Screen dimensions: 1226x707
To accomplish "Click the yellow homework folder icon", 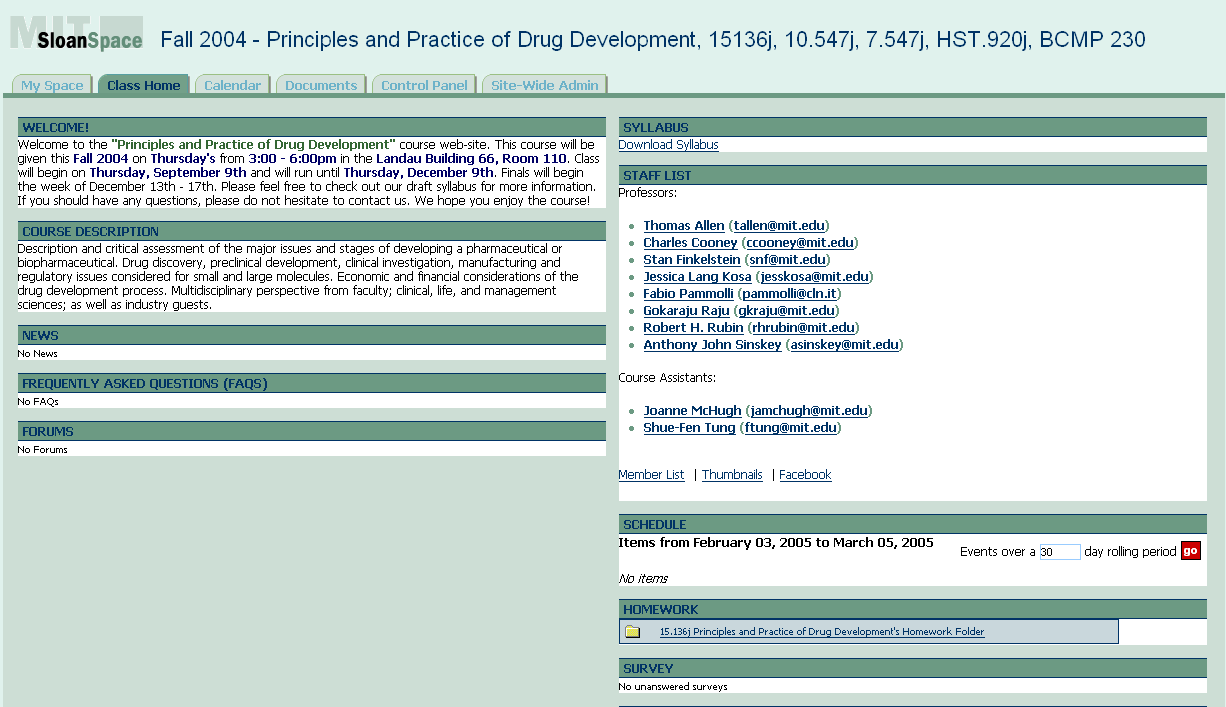I will pyautogui.click(x=633, y=632).
